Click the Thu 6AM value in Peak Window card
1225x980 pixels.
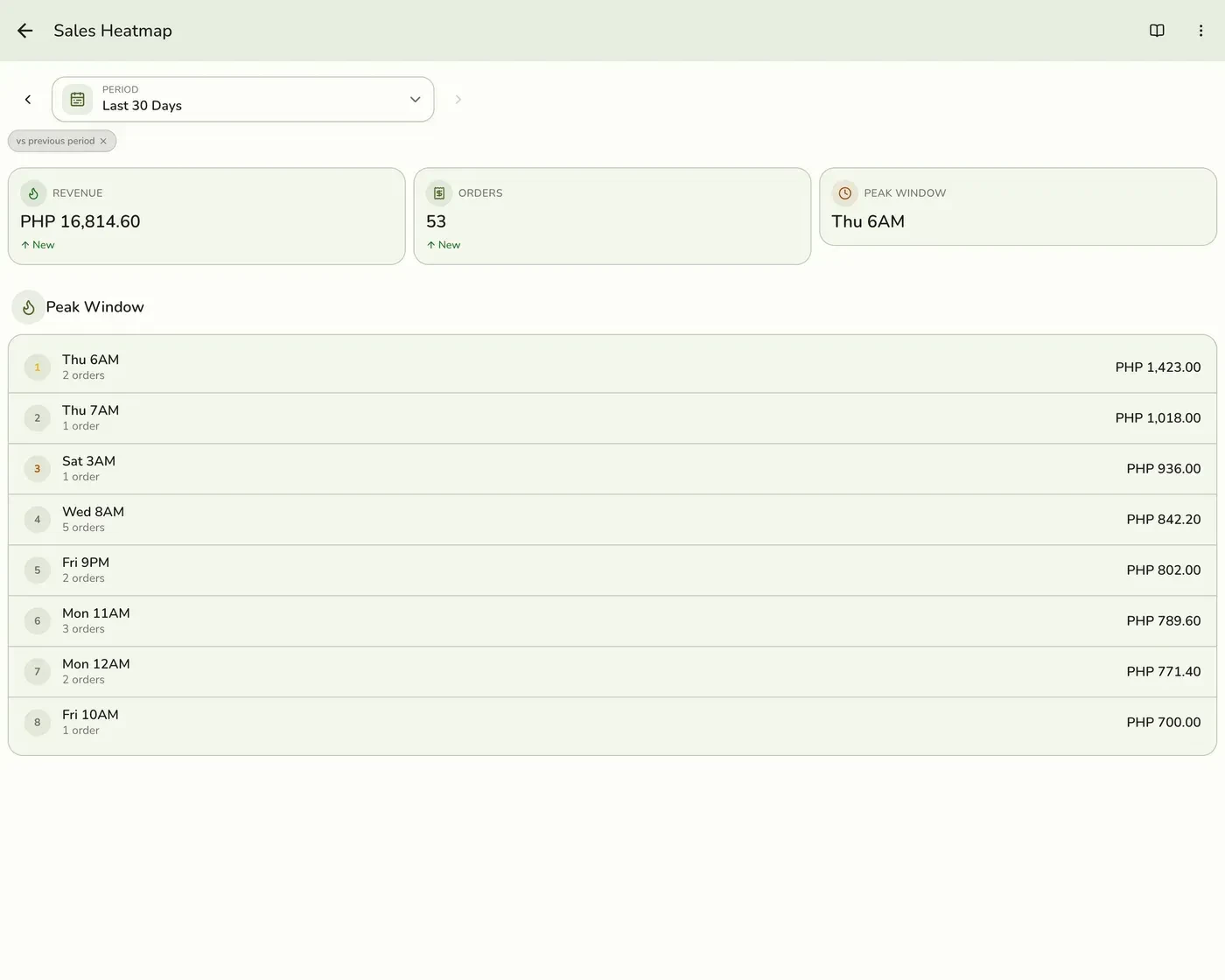pos(868,221)
